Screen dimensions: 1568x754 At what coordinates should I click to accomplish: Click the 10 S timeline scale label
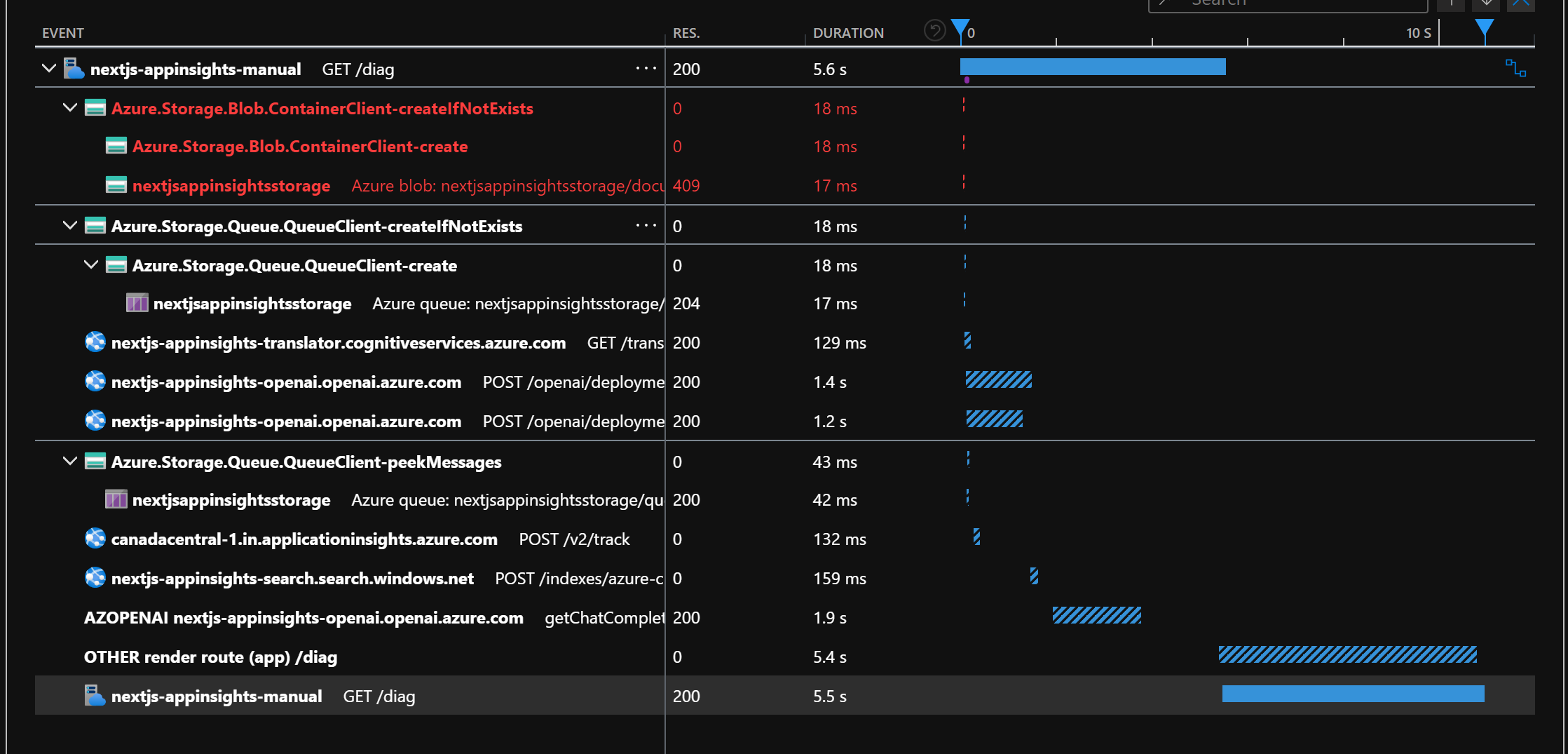[x=1419, y=33]
